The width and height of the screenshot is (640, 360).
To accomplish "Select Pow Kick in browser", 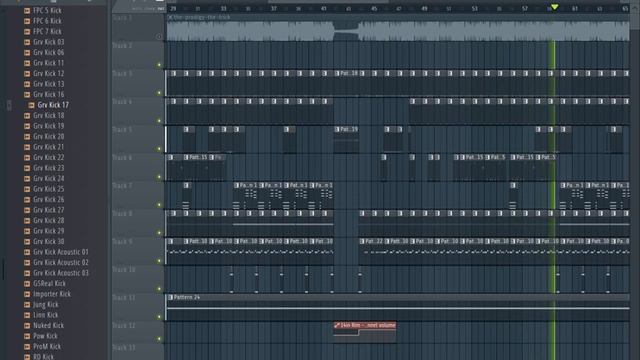I will point(45,336).
